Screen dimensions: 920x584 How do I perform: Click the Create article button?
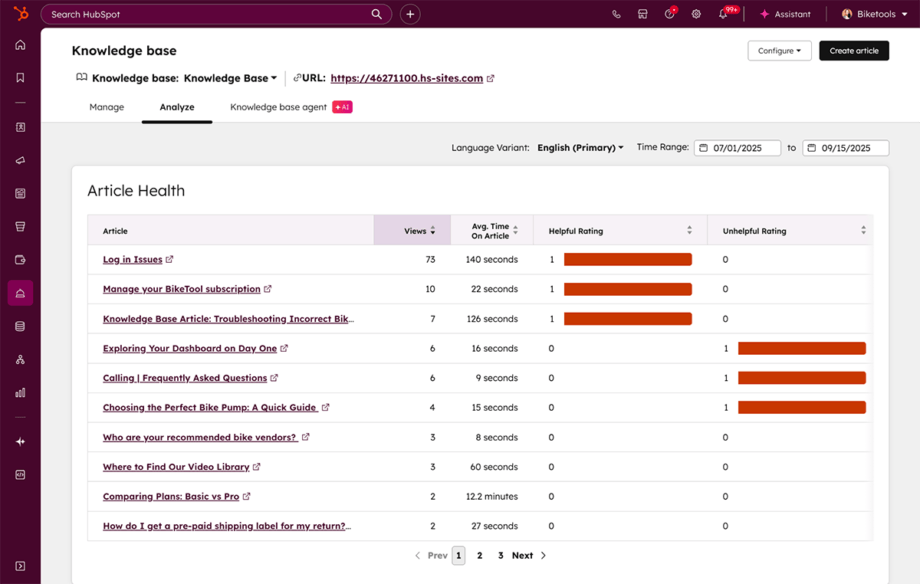click(x=853, y=50)
